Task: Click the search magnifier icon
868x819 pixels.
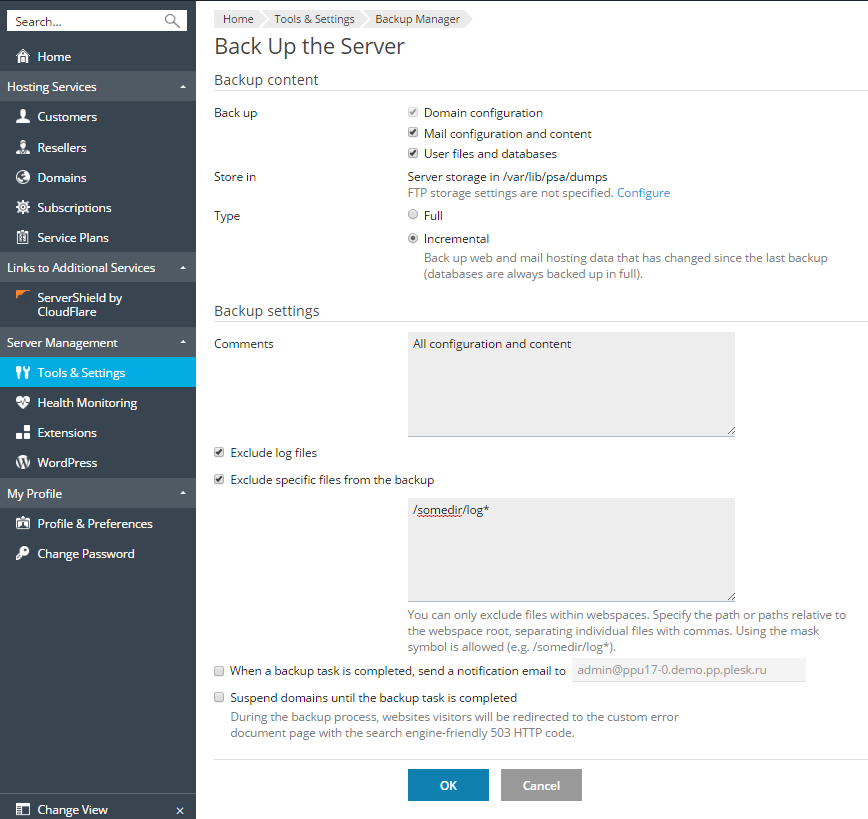Action: click(172, 21)
